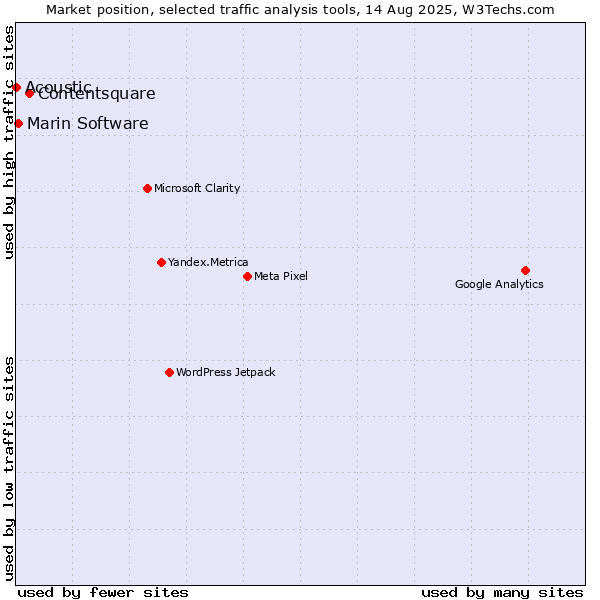Click the 'used by high traffic sites' axis label
This screenshot has width=600, height=600.
click(x=9, y=142)
